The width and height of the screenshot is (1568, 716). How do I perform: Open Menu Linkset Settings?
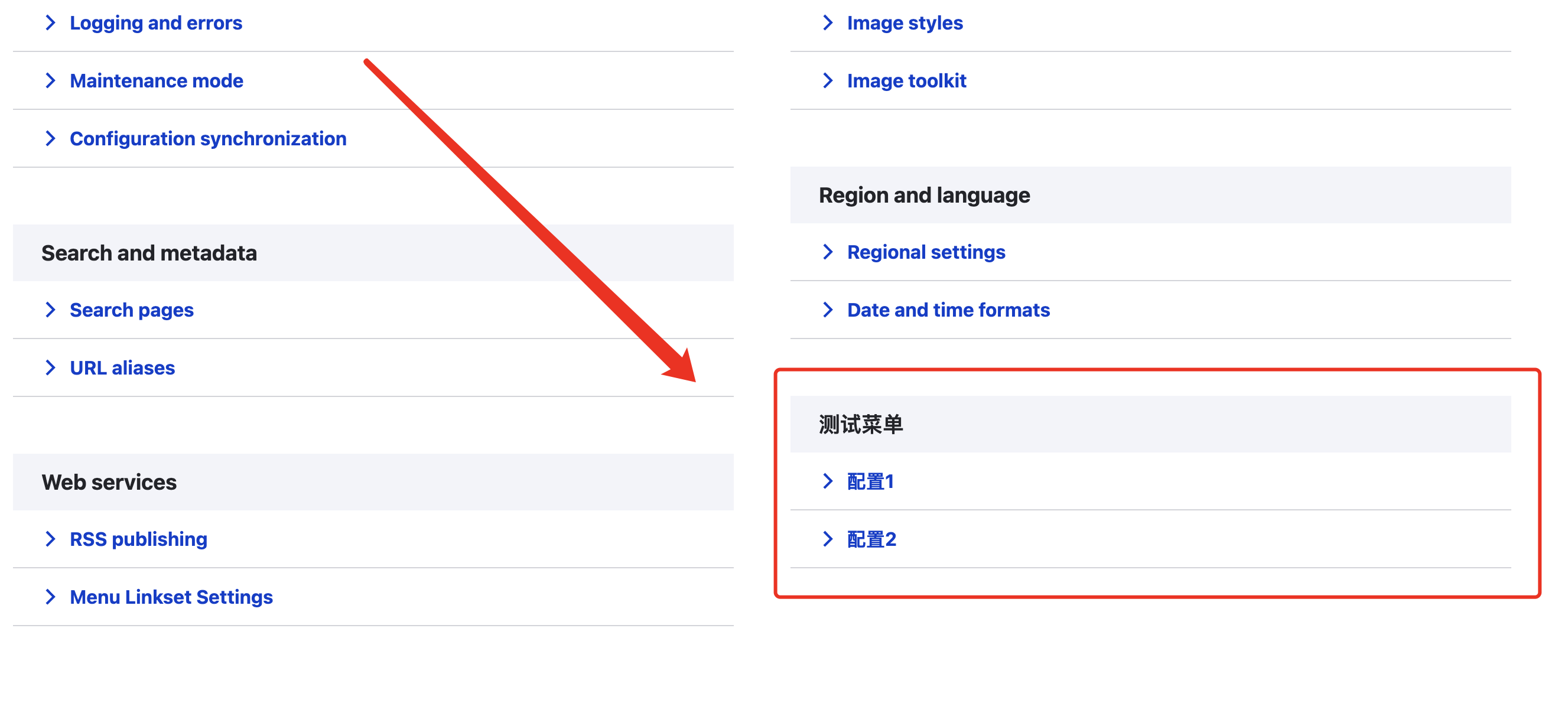point(172,597)
